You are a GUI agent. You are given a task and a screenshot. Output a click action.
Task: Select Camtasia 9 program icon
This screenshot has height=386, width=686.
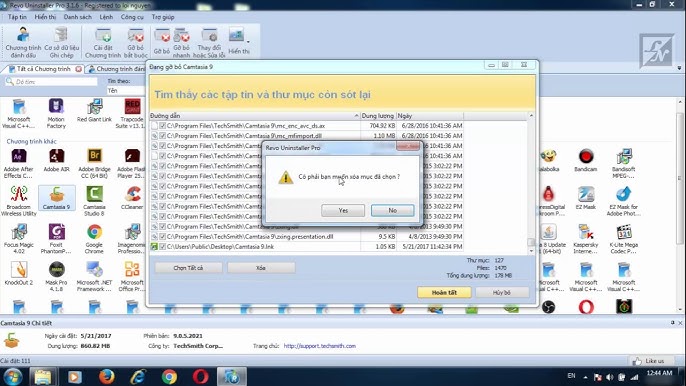(57, 198)
